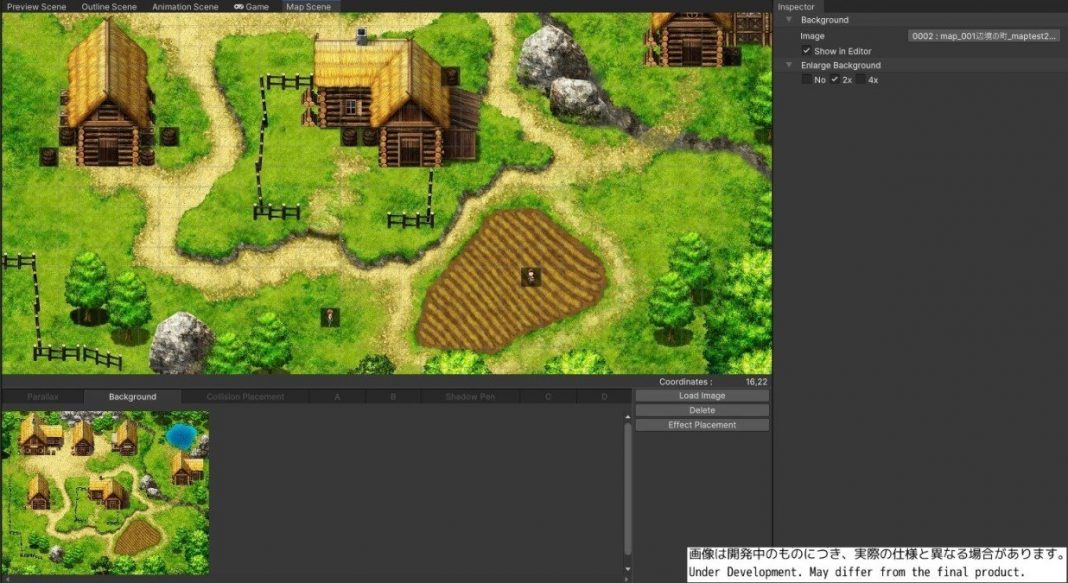Screen dimensions: 1068x583
Task: Toggle the Show in Editor checkbox
Action: point(806,50)
